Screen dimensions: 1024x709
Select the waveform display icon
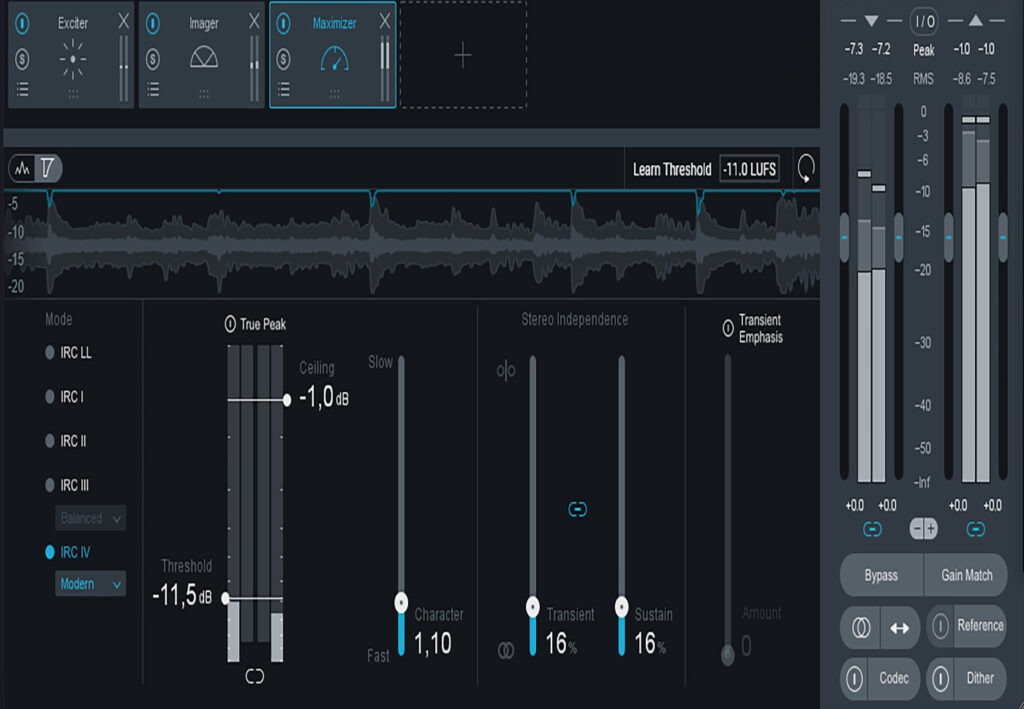click(20, 168)
